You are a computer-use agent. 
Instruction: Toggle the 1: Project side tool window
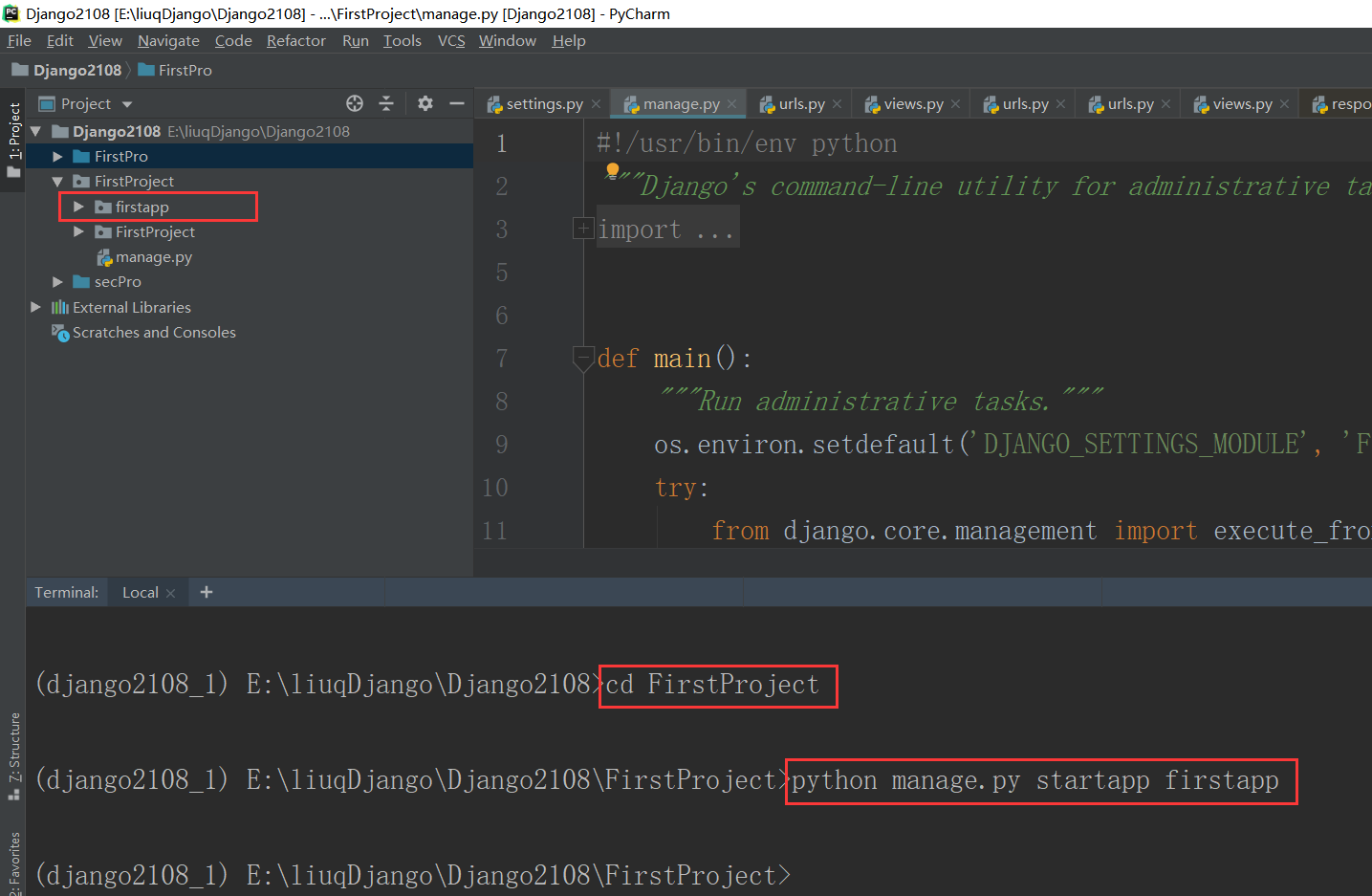[13, 140]
